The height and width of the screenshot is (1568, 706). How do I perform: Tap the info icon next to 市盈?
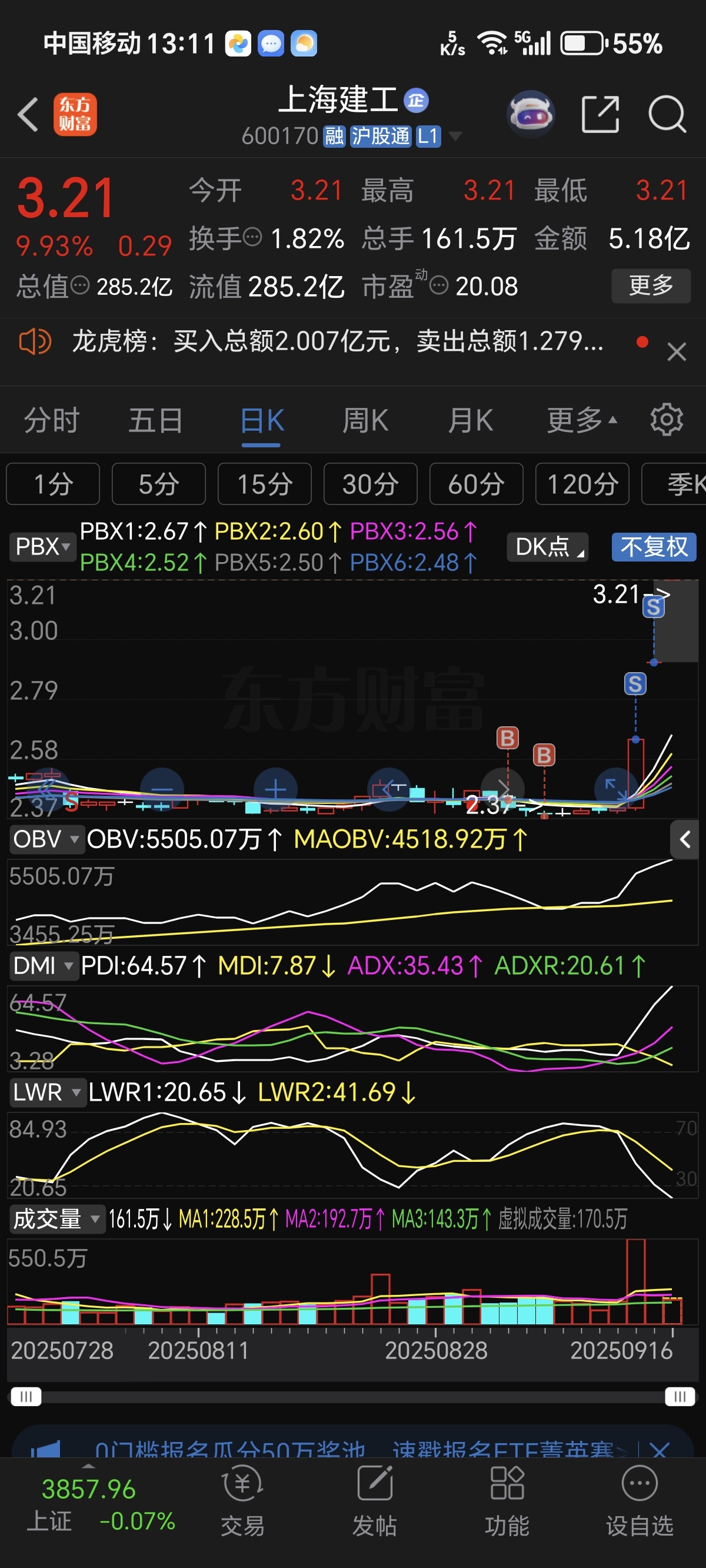[x=439, y=284]
